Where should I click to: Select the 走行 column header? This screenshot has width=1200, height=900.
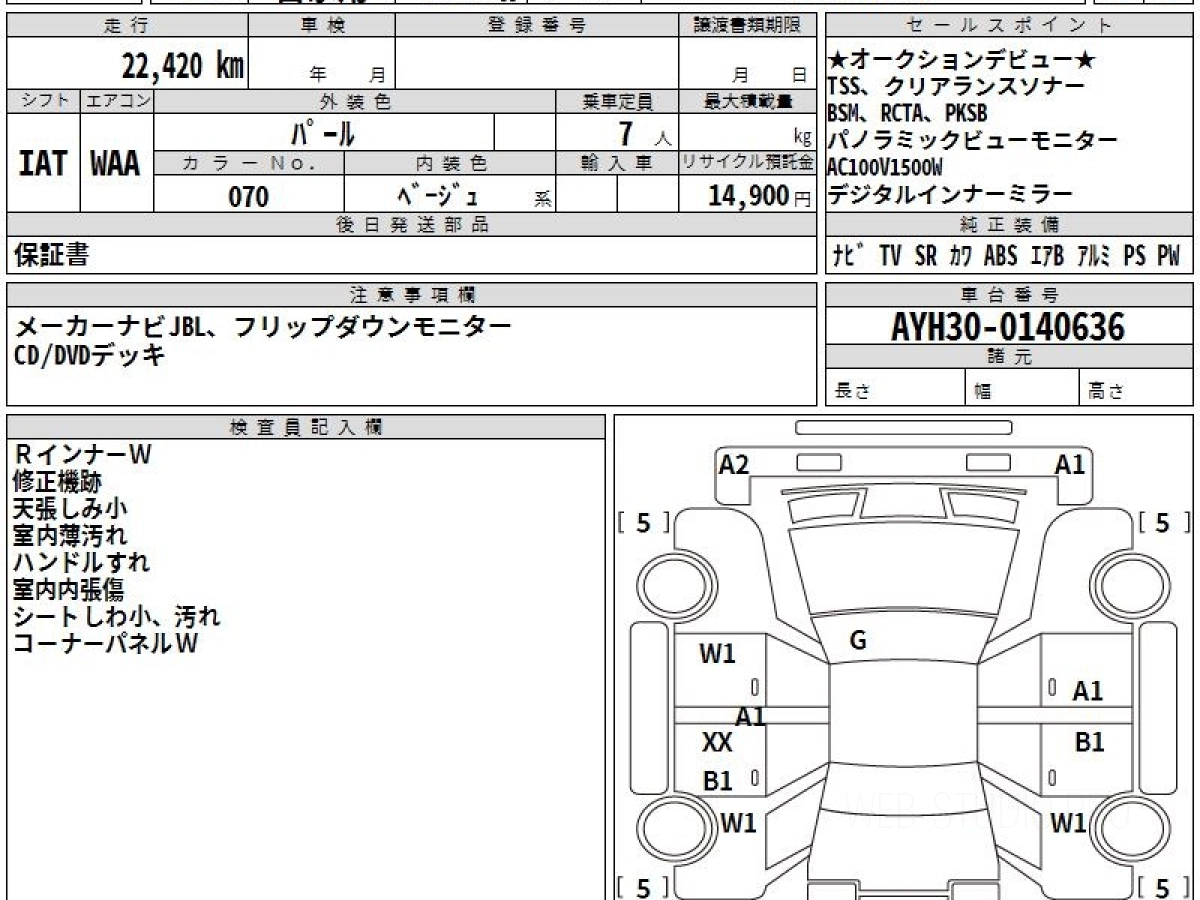point(127,26)
